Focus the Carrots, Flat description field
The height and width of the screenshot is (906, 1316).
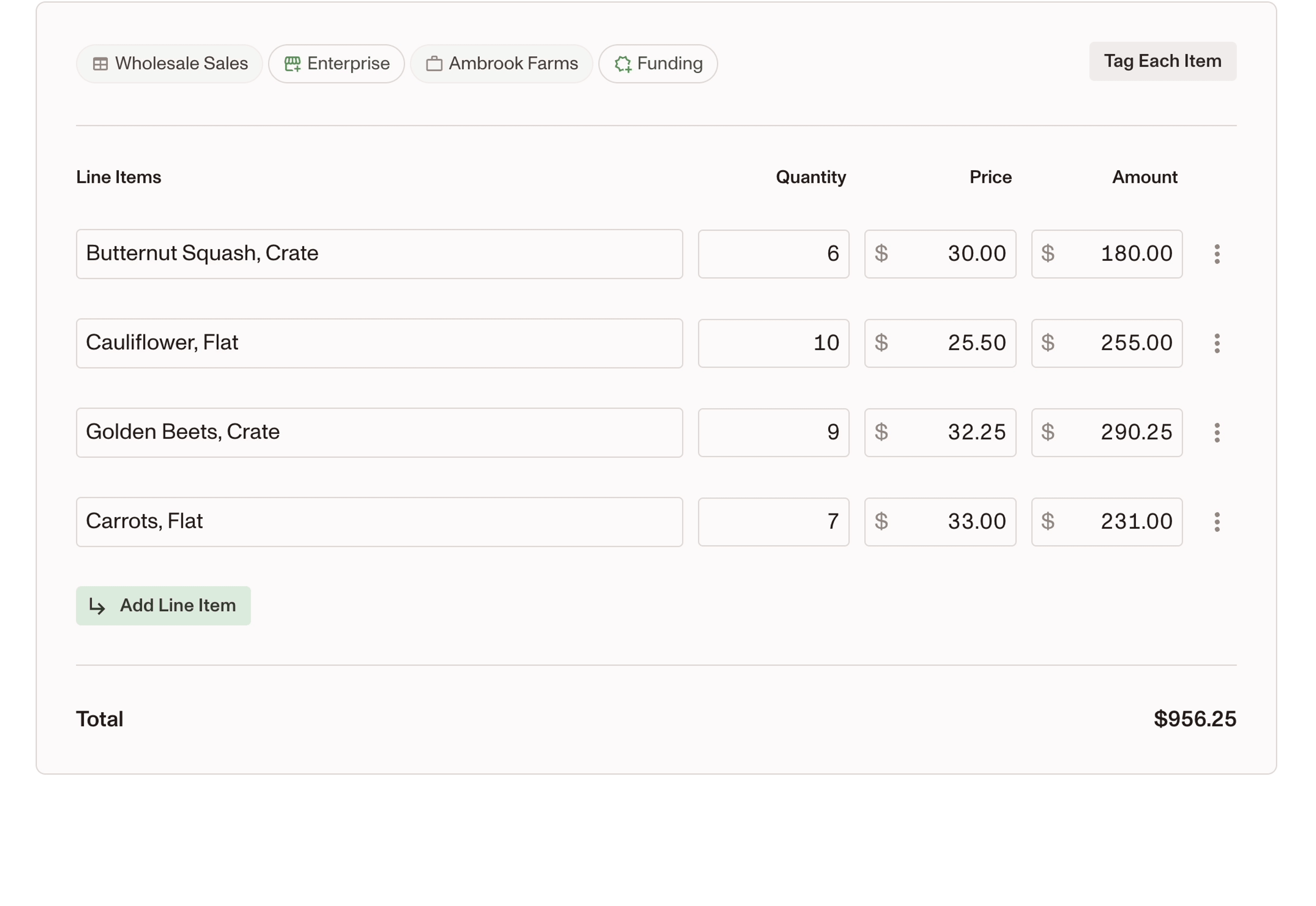tap(379, 522)
